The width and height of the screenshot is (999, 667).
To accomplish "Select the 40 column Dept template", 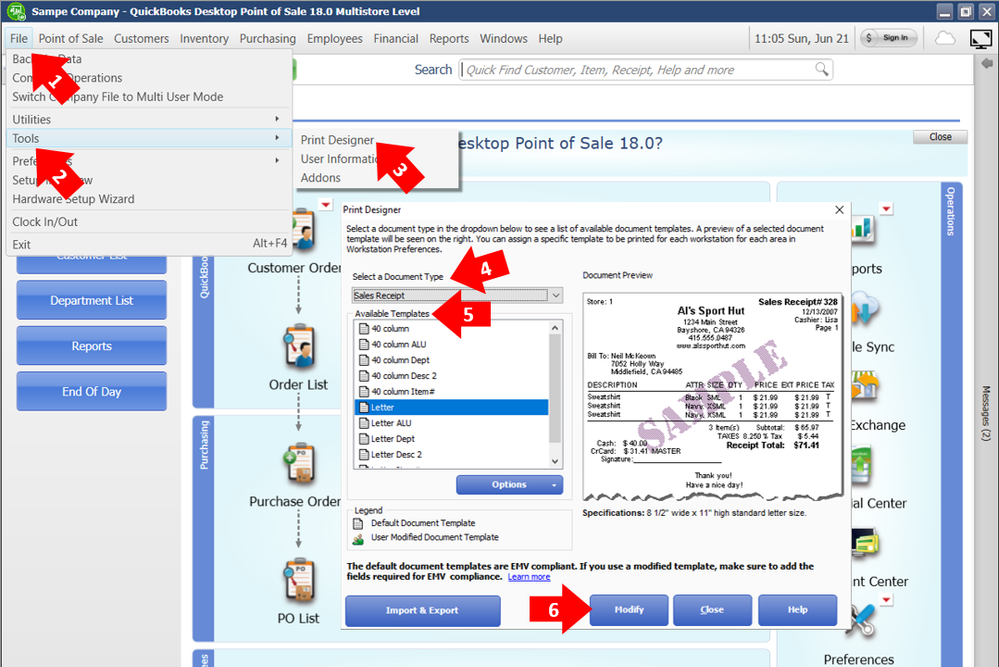I will tap(451, 360).
